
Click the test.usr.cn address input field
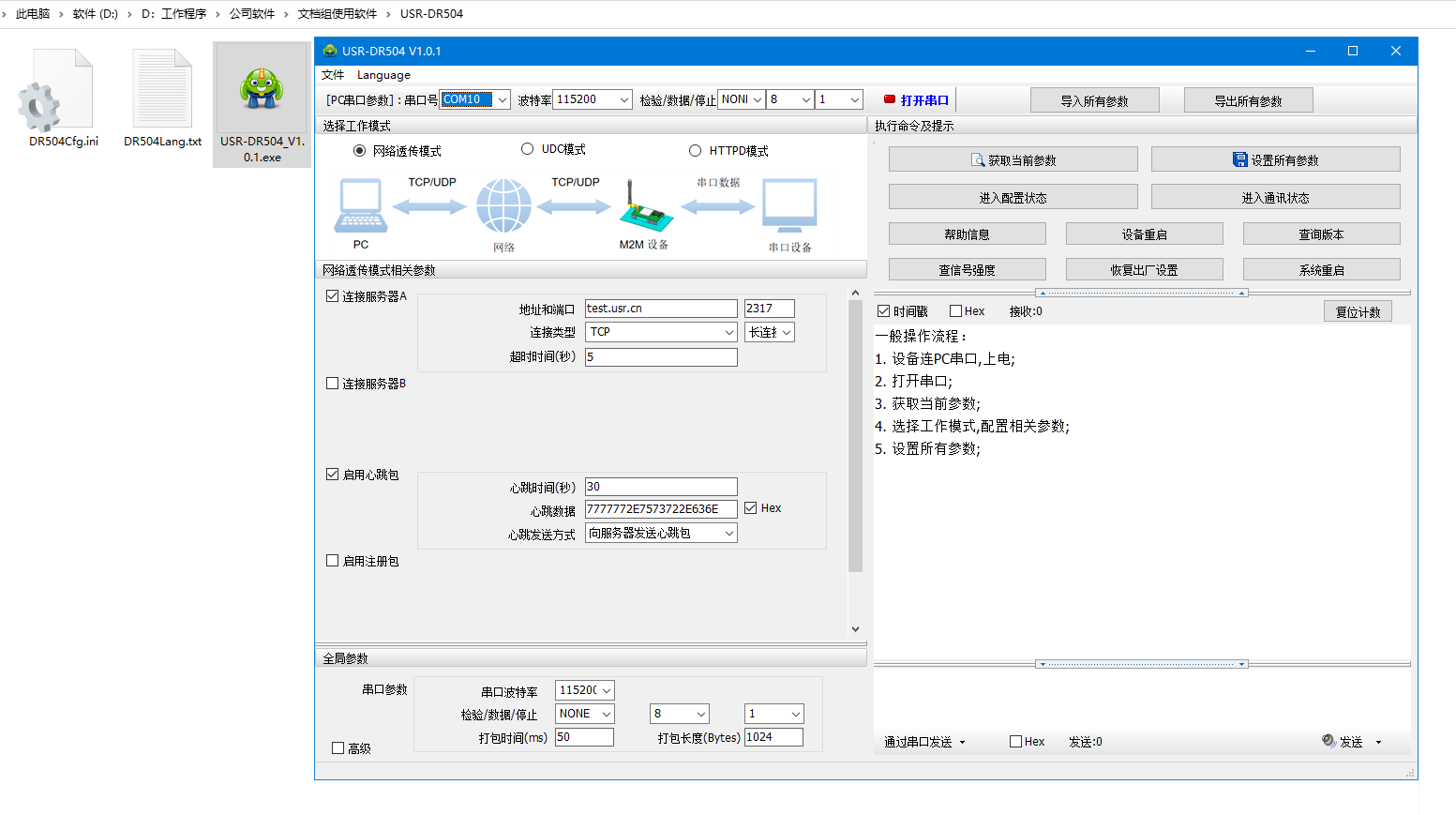pos(660,309)
